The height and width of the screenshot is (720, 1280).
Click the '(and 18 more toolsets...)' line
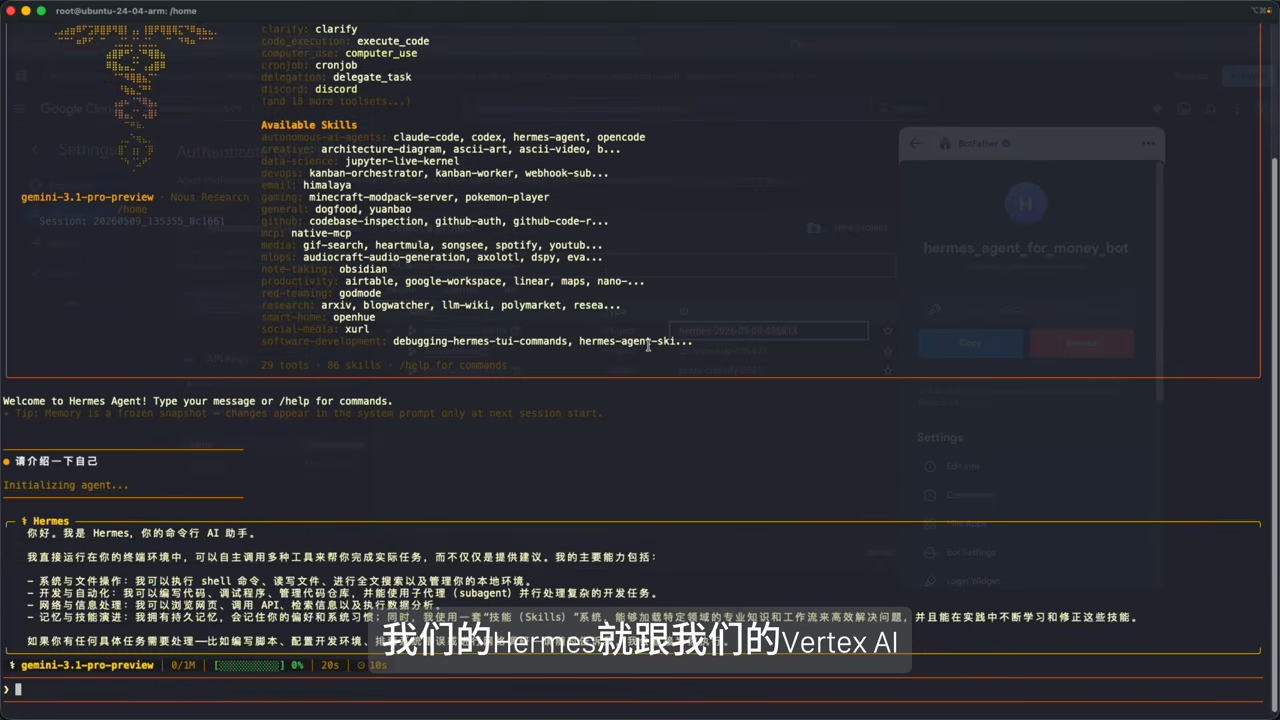point(336,101)
